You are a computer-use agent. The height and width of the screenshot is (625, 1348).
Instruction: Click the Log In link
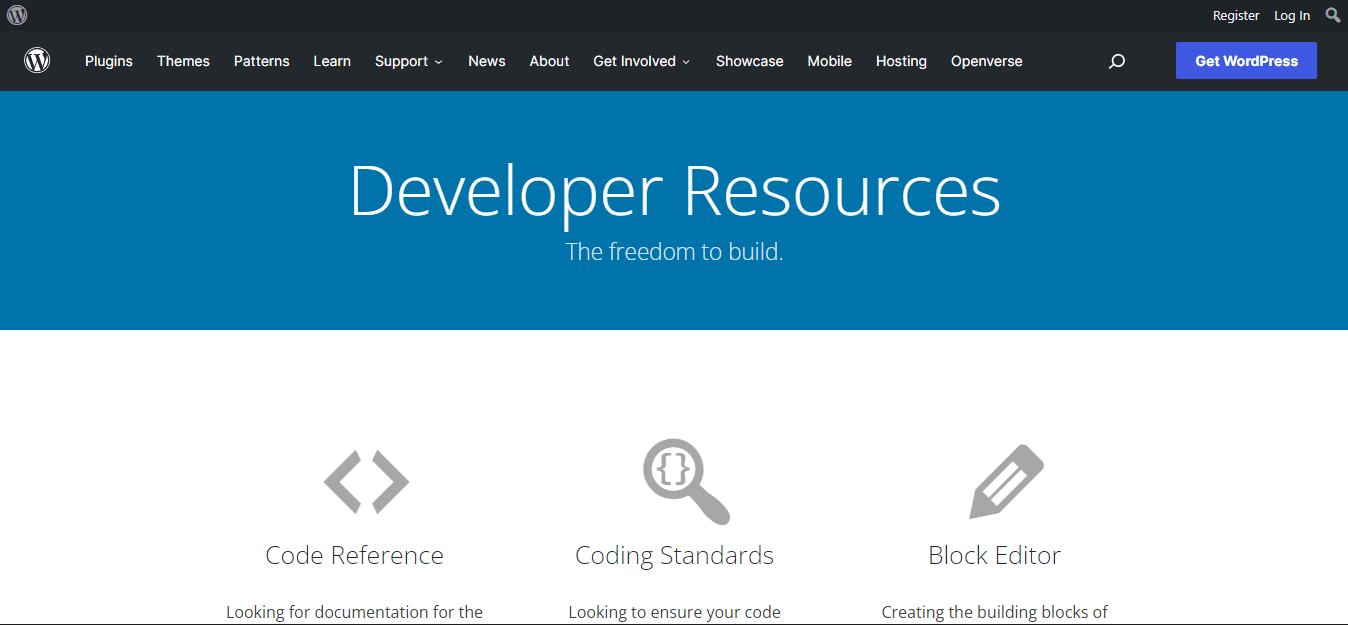click(1292, 15)
